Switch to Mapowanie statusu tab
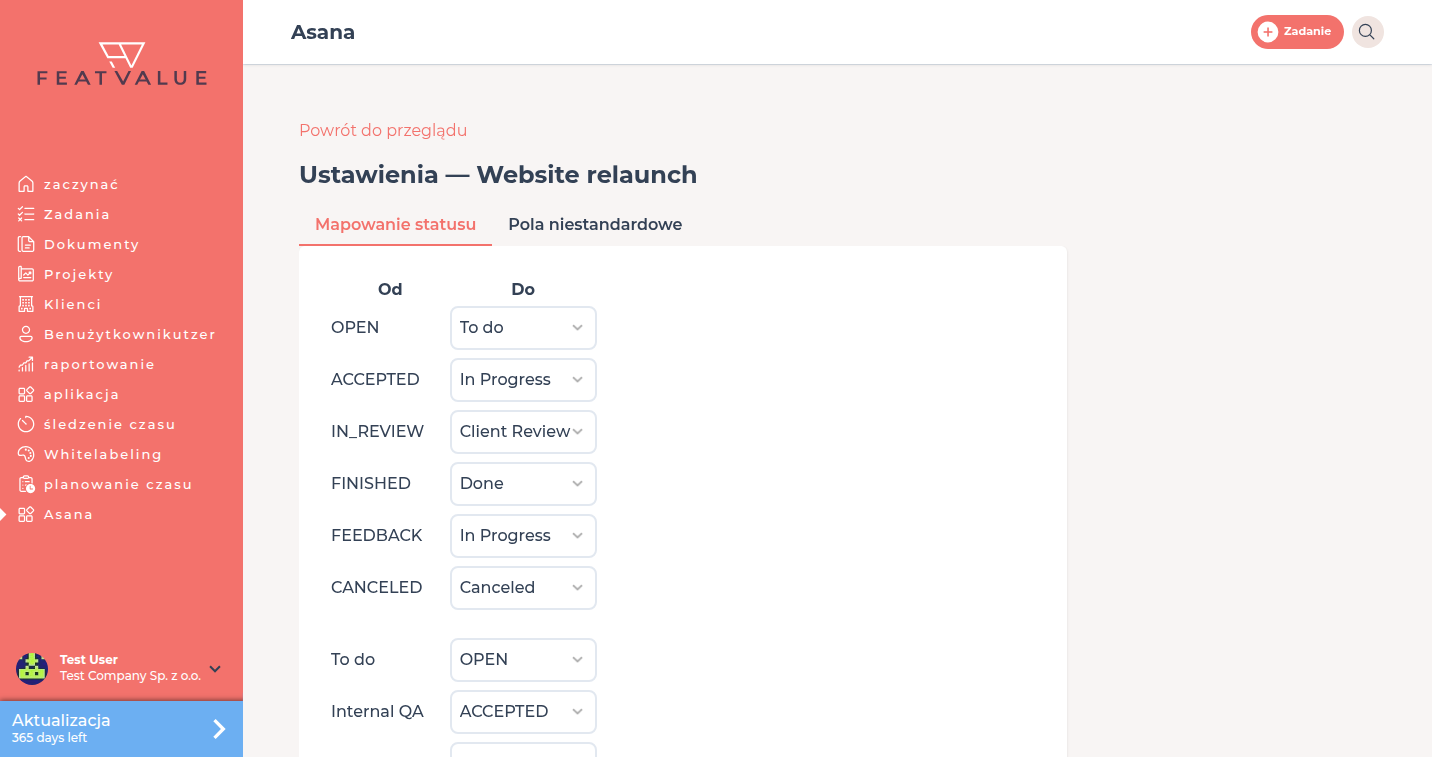The height and width of the screenshot is (757, 1432). [x=395, y=224]
